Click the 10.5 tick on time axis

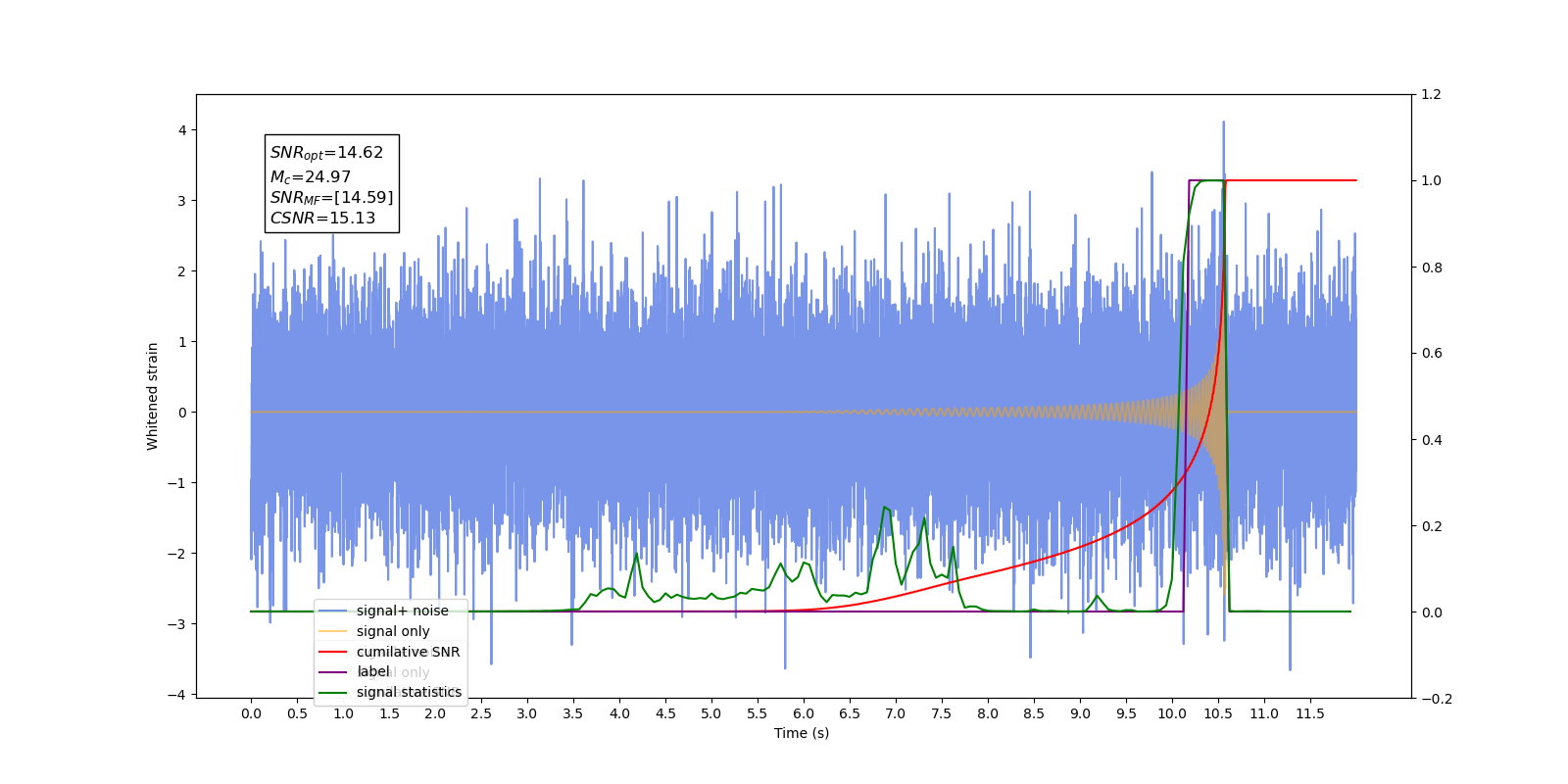[1218, 713]
